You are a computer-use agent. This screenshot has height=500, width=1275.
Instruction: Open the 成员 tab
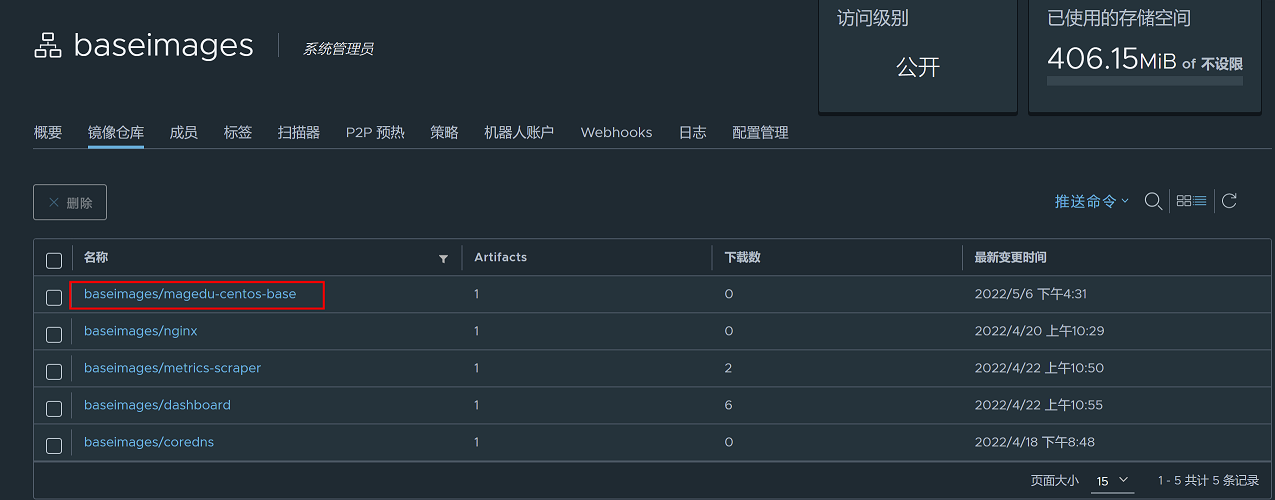pos(184,132)
